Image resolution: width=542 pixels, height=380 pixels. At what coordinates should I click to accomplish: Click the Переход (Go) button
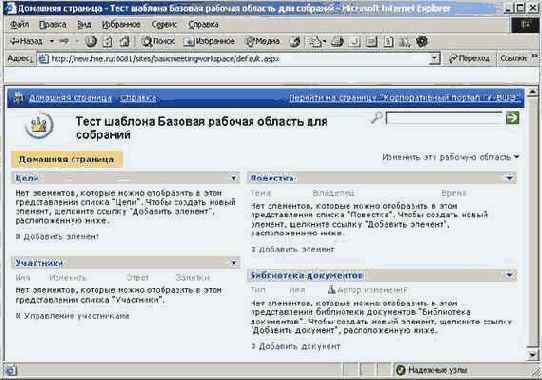469,59
